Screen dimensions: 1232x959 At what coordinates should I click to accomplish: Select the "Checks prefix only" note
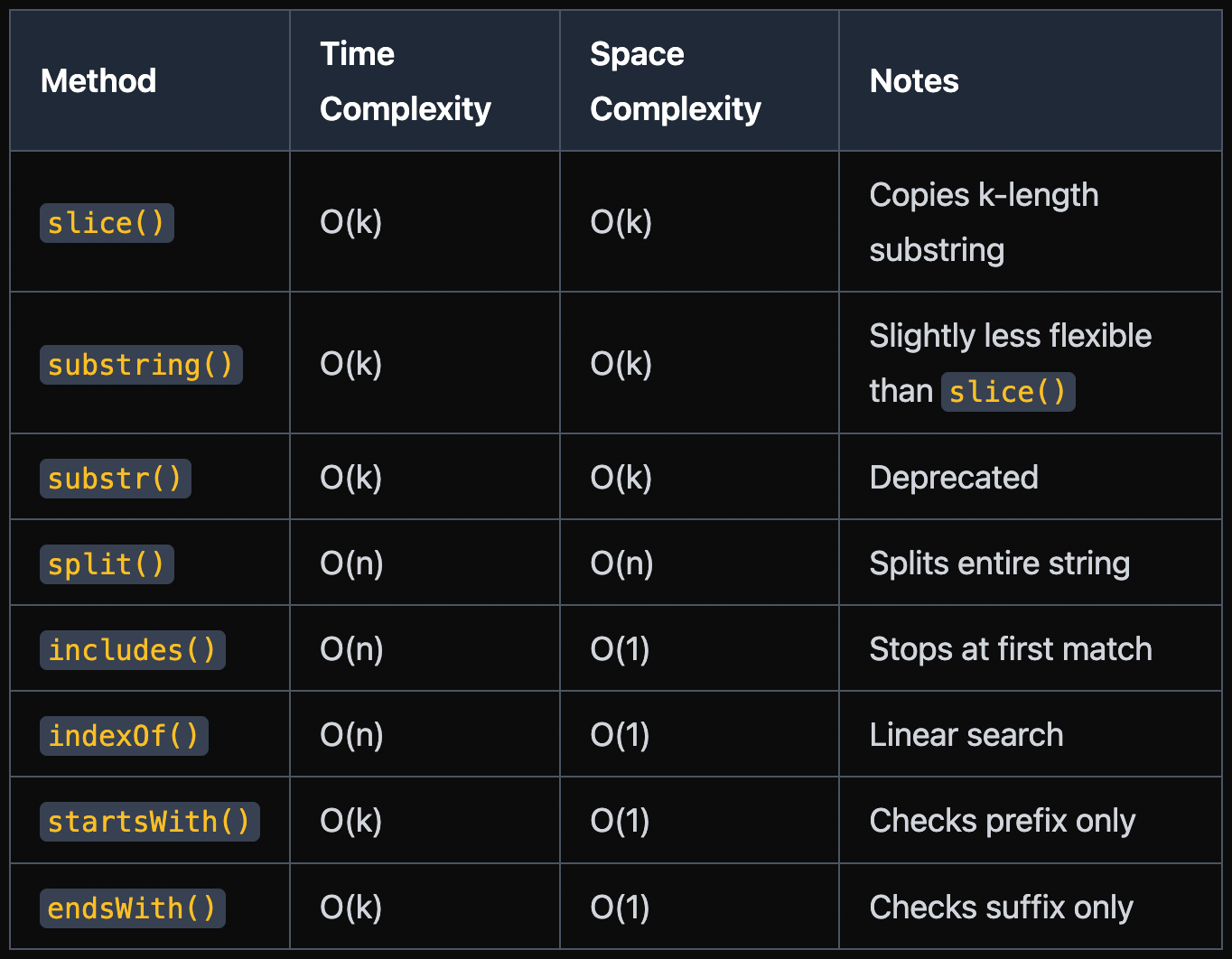pos(1002,821)
